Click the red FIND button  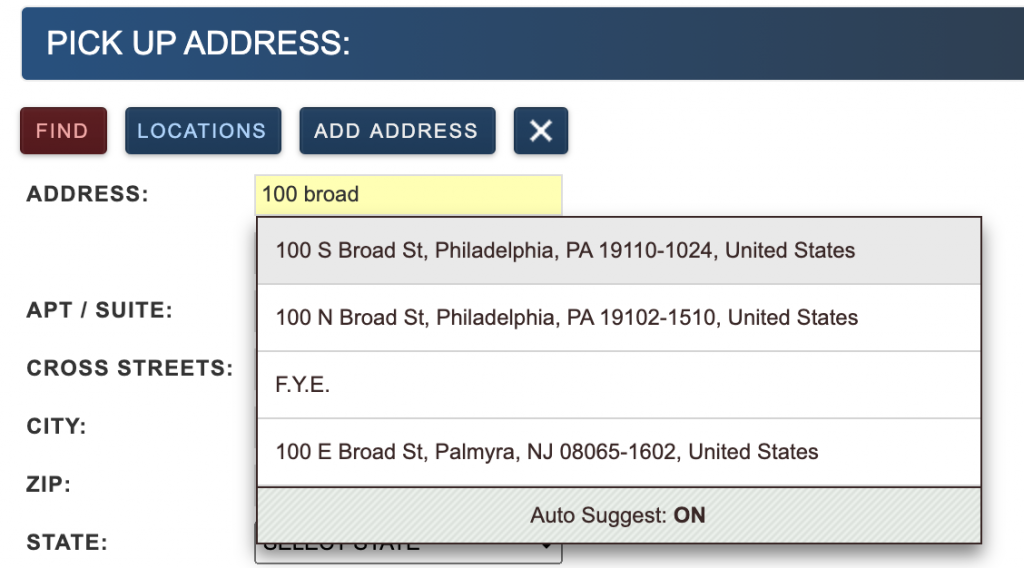pyautogui.click(x=63, y=131)
